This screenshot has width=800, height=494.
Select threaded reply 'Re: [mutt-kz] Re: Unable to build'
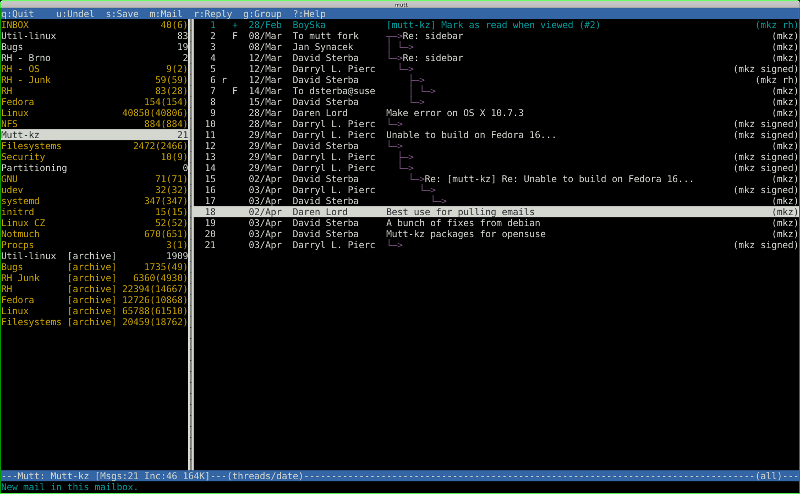click(x=558, y=179)
